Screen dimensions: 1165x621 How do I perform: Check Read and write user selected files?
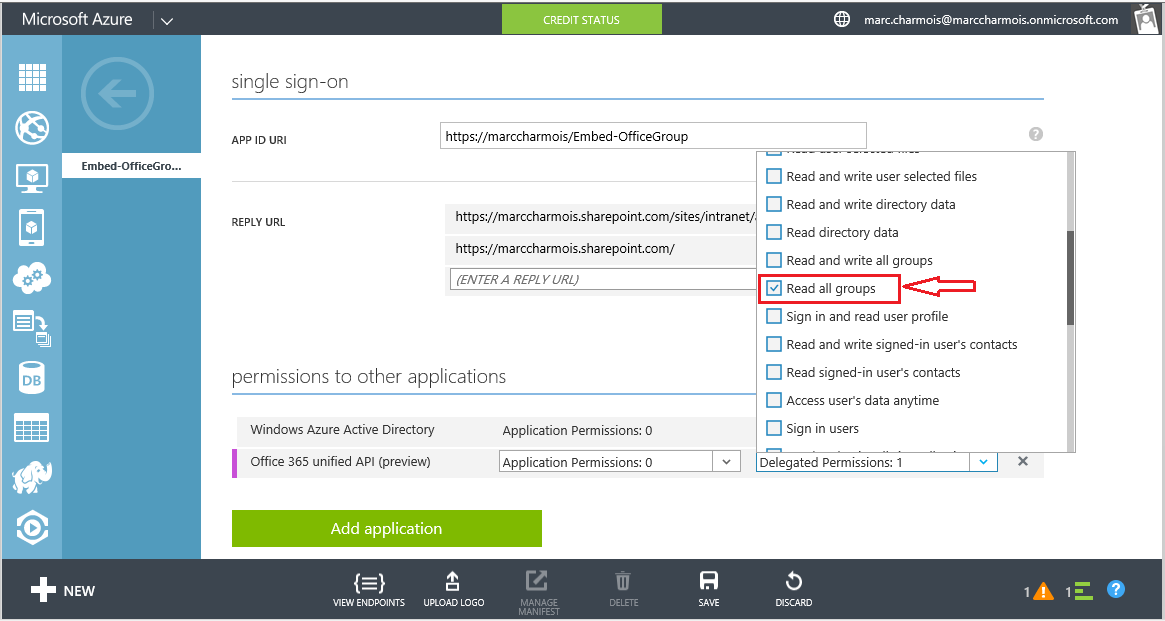pos(773,176)
